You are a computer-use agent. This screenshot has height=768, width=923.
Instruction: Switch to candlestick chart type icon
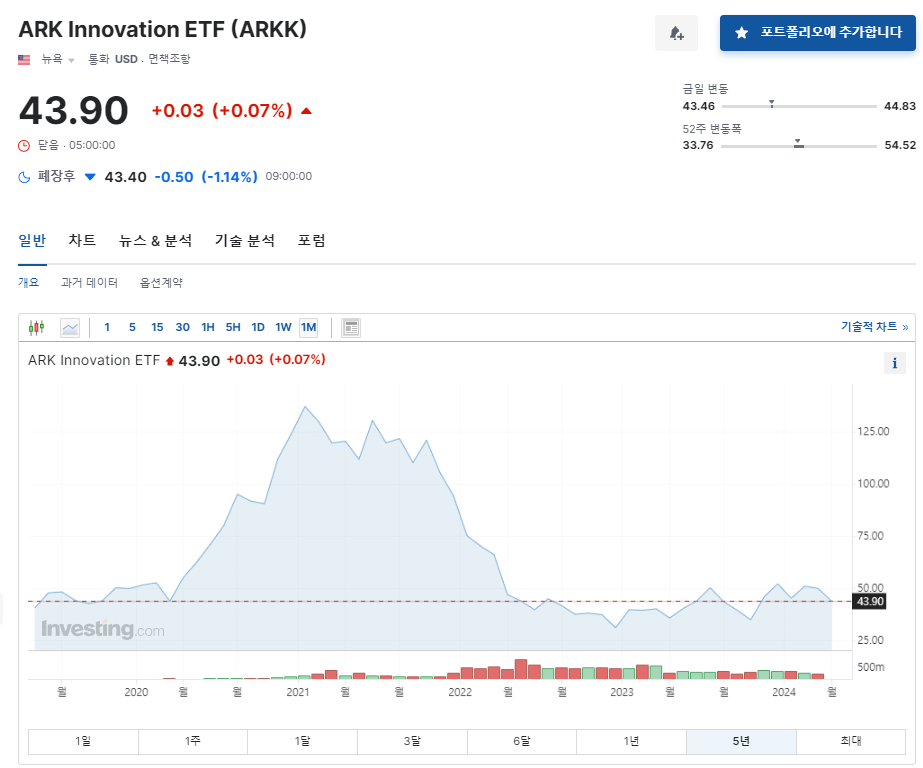pos(36,328)
